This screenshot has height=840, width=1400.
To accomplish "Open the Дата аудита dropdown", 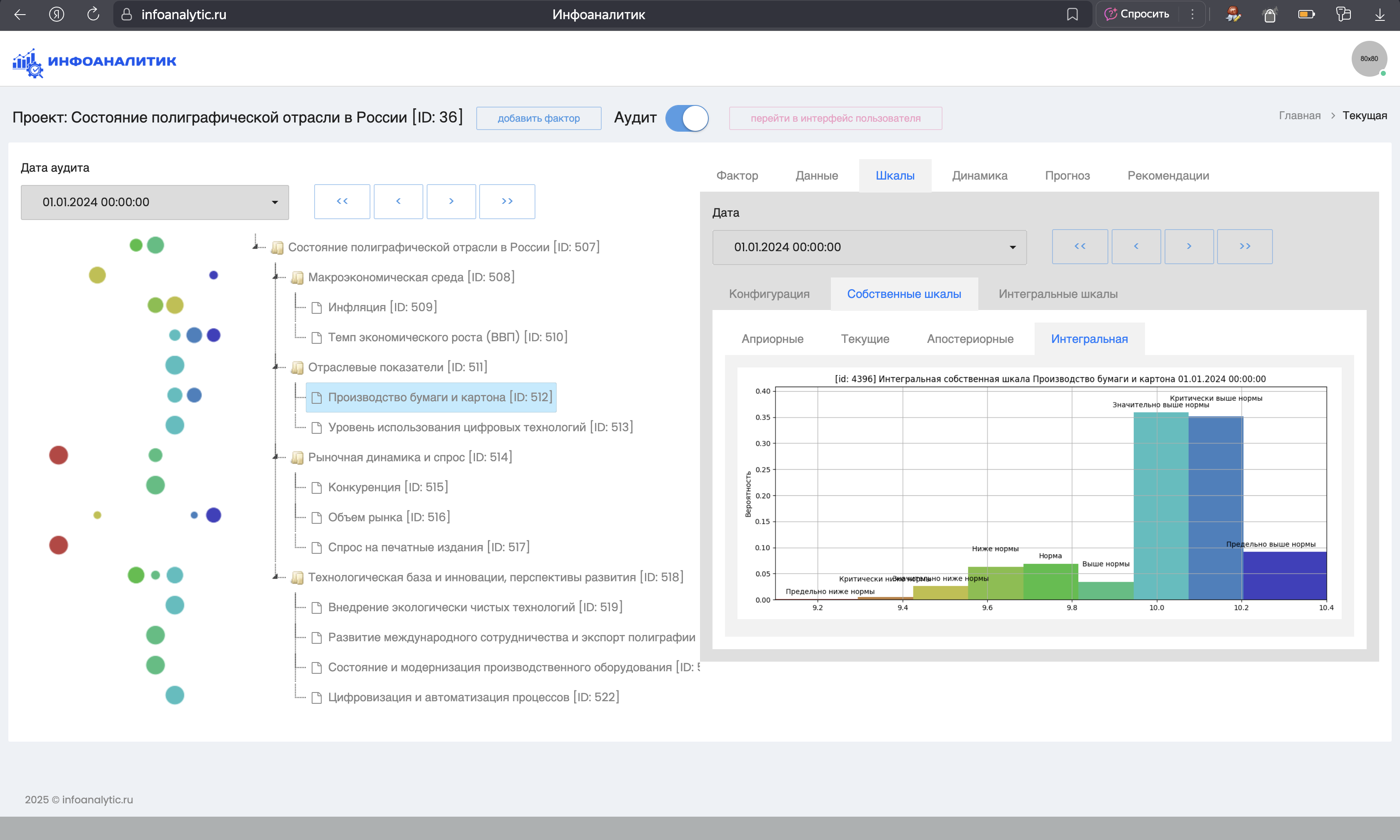I will click(155, 202).
